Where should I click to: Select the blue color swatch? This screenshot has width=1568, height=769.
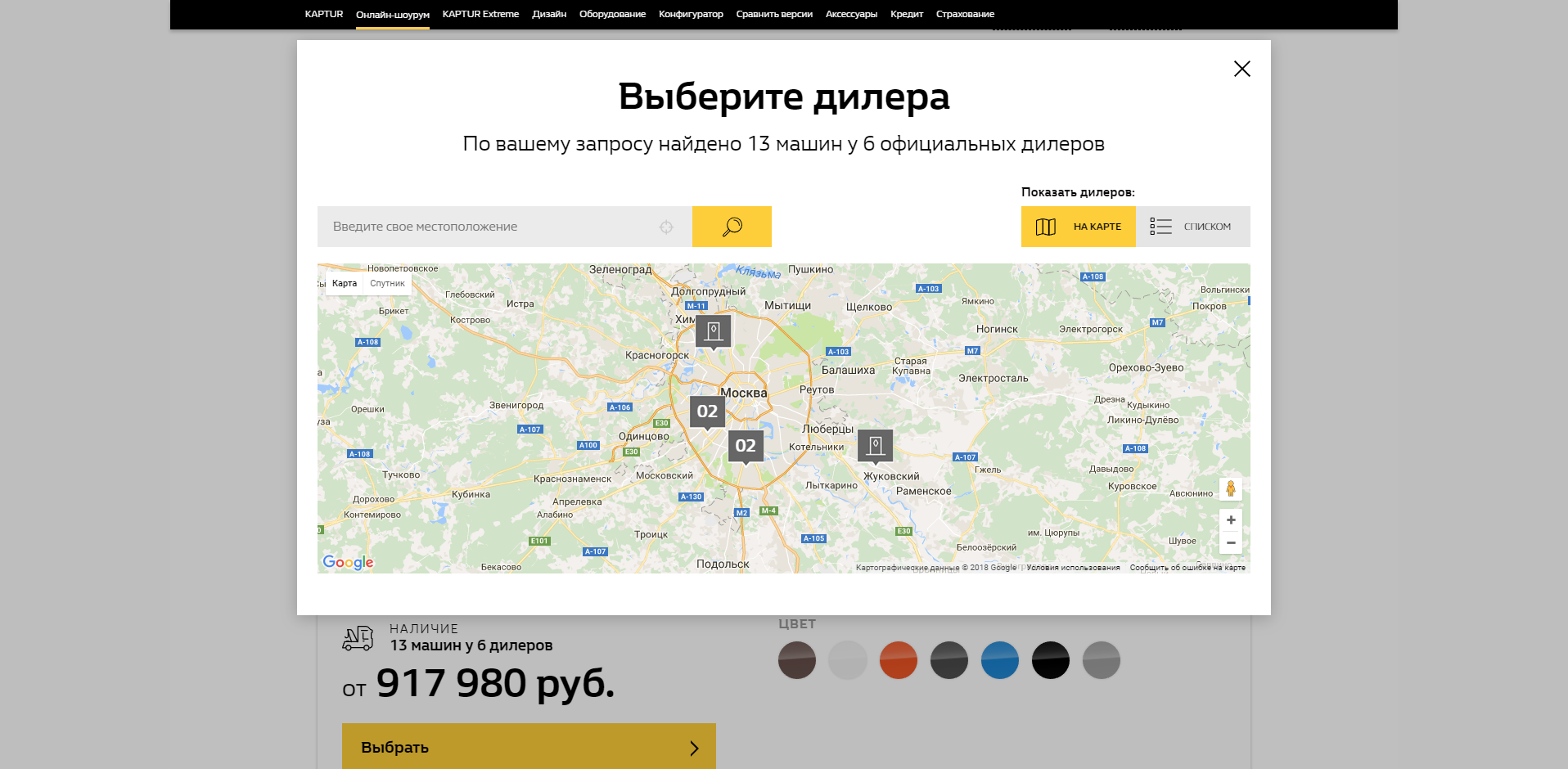(1000, 660)
